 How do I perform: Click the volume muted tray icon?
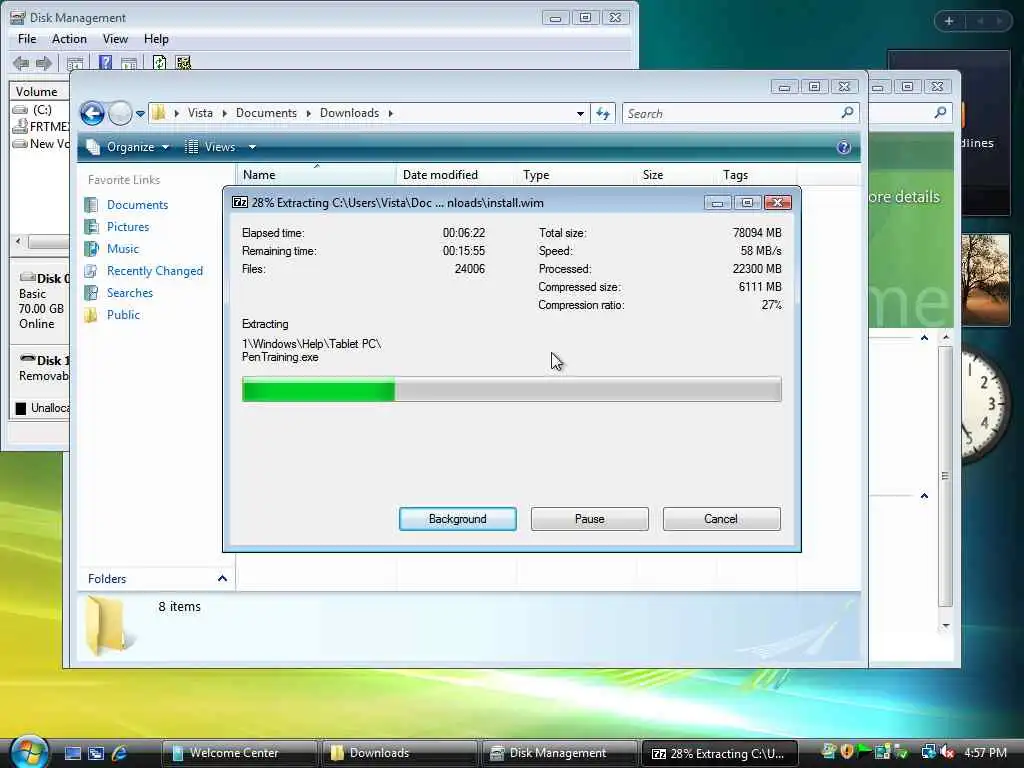[x=948, y=752]
